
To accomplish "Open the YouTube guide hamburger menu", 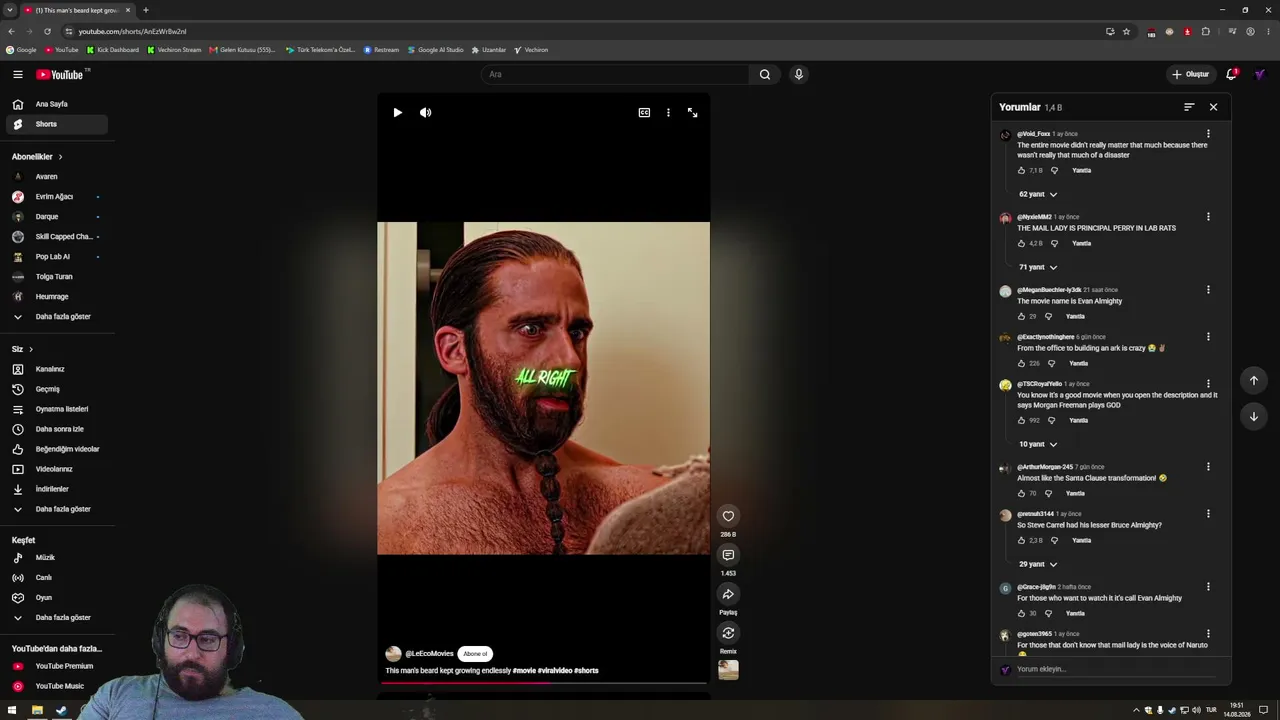I will point(18,74).
